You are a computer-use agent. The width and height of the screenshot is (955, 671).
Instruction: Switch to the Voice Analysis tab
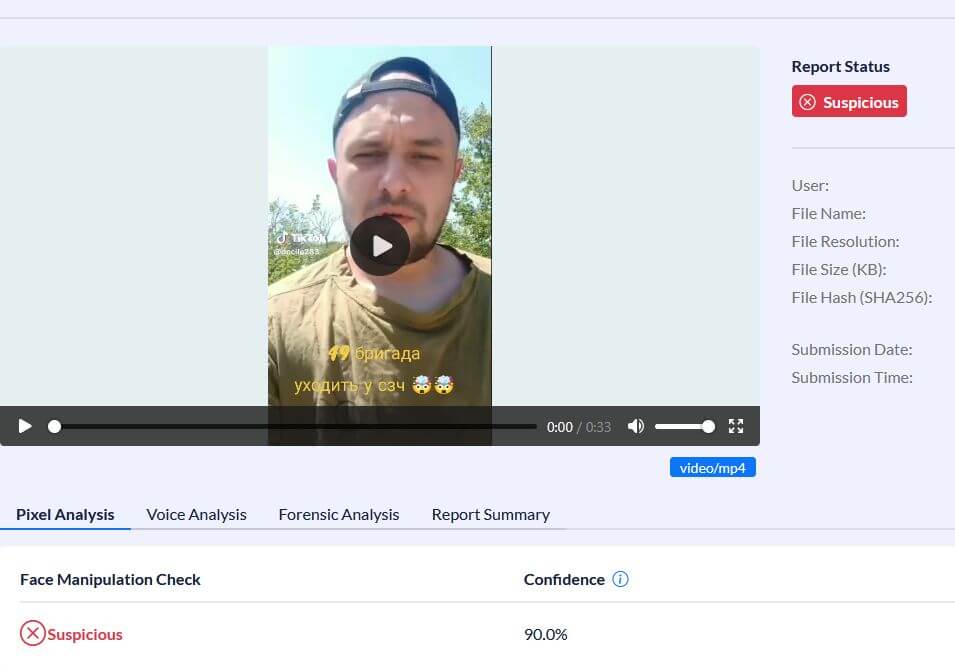[196, 515]
